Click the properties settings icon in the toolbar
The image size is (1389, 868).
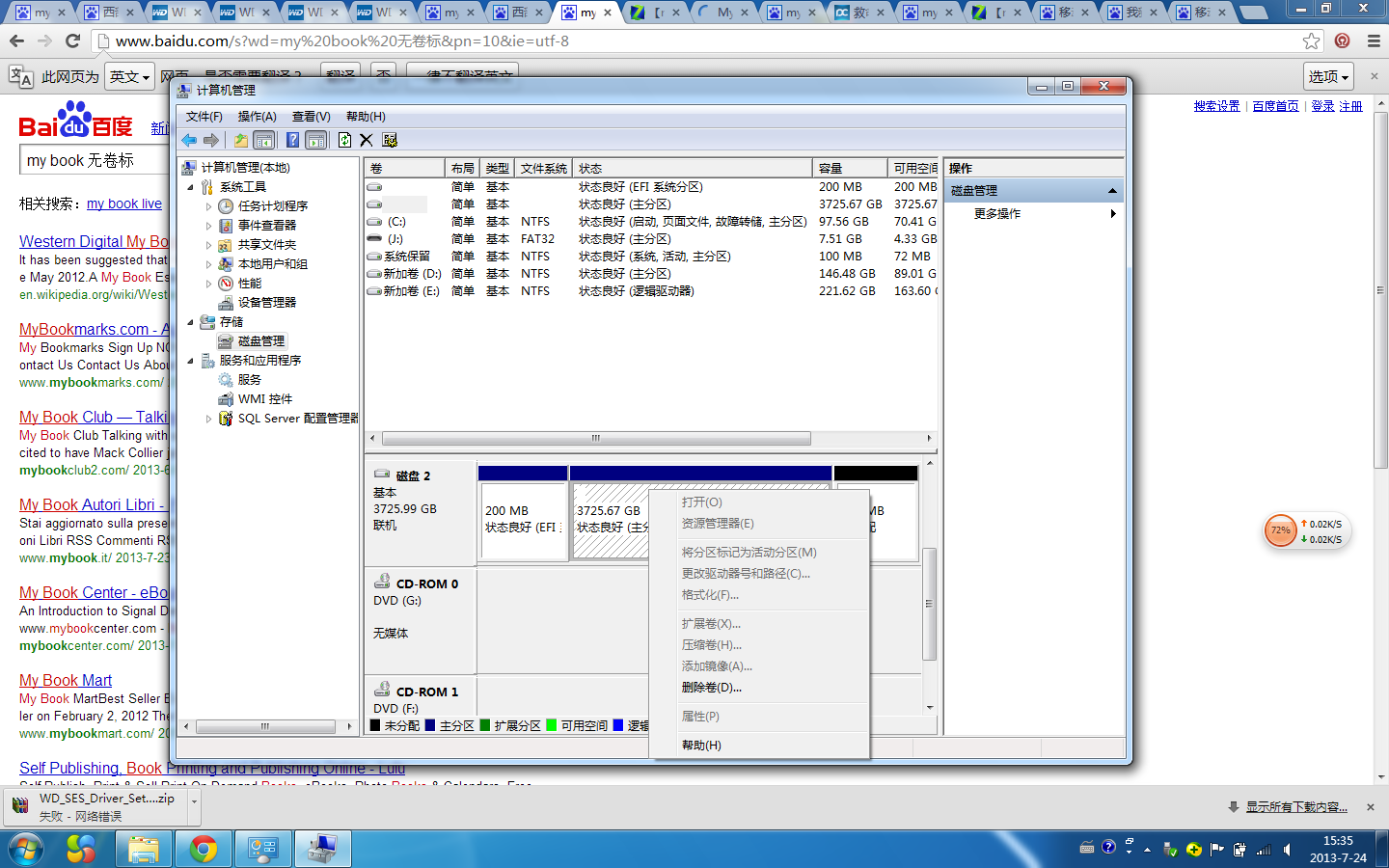pos(390,140)
